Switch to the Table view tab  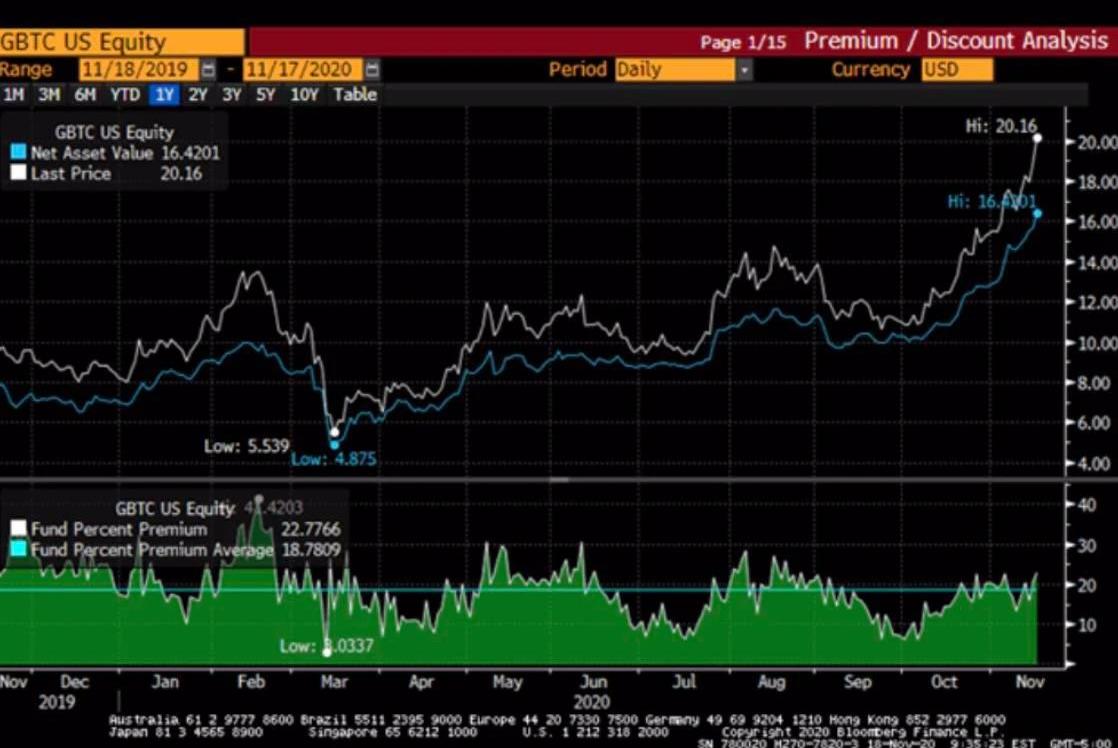coord(355,95)
